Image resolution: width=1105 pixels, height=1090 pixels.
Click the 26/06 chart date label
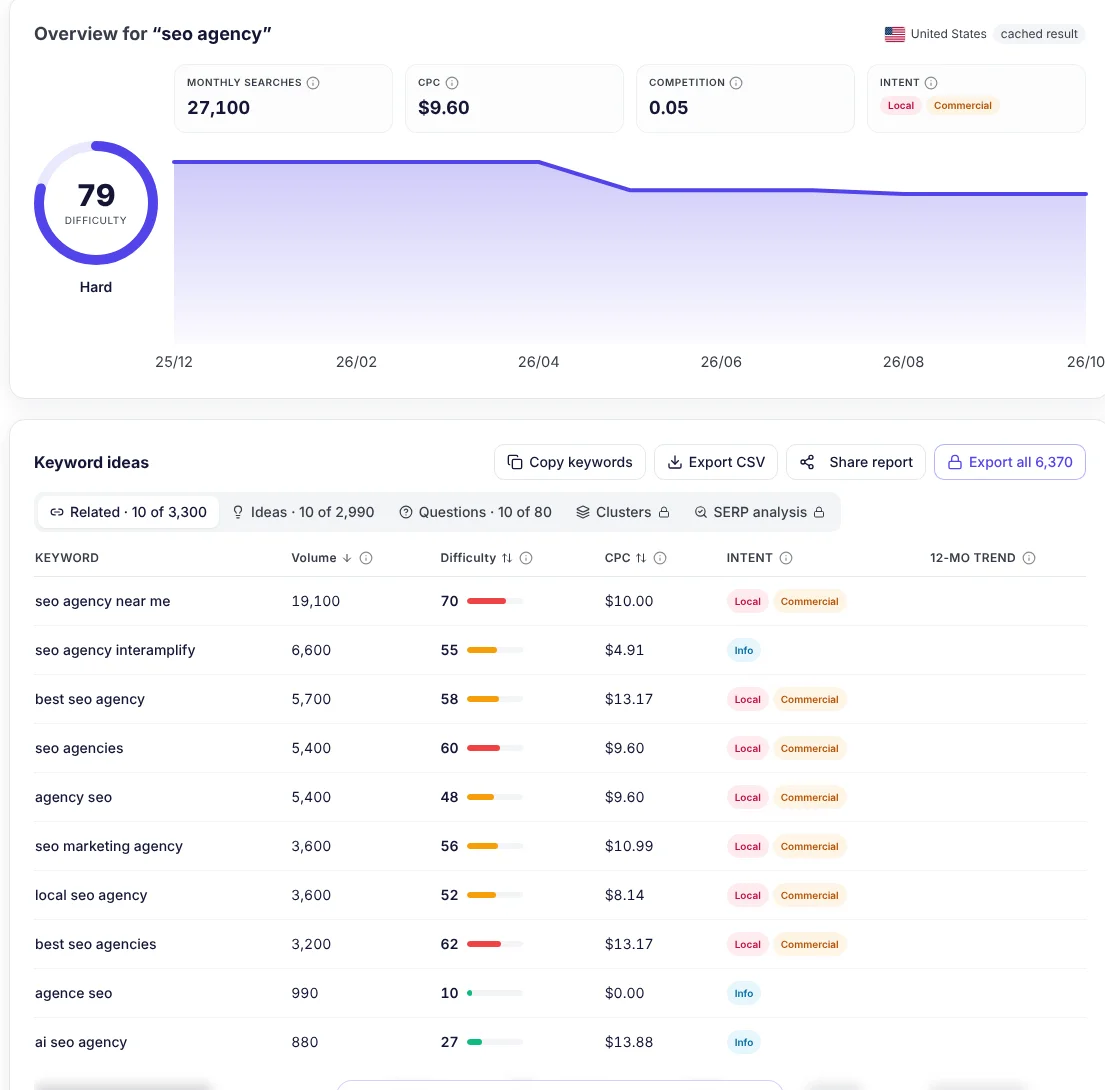coord(721,362)
